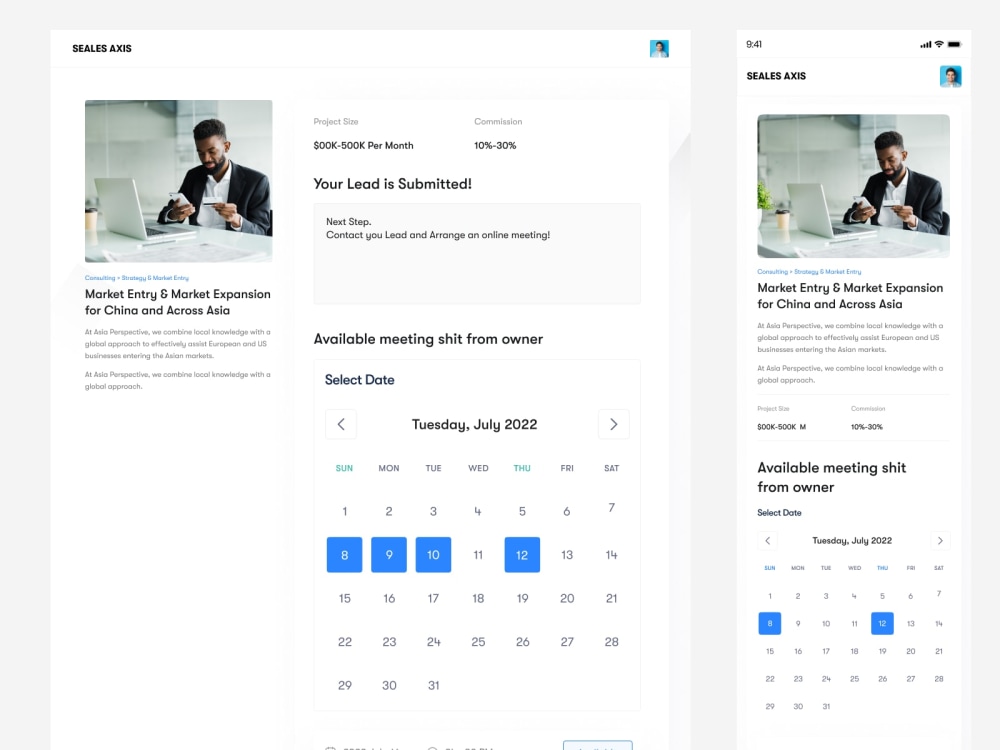1000x750 pixels.
Task: Click the 9:41 clock in mobile status bar
Action: click(754, 44)
